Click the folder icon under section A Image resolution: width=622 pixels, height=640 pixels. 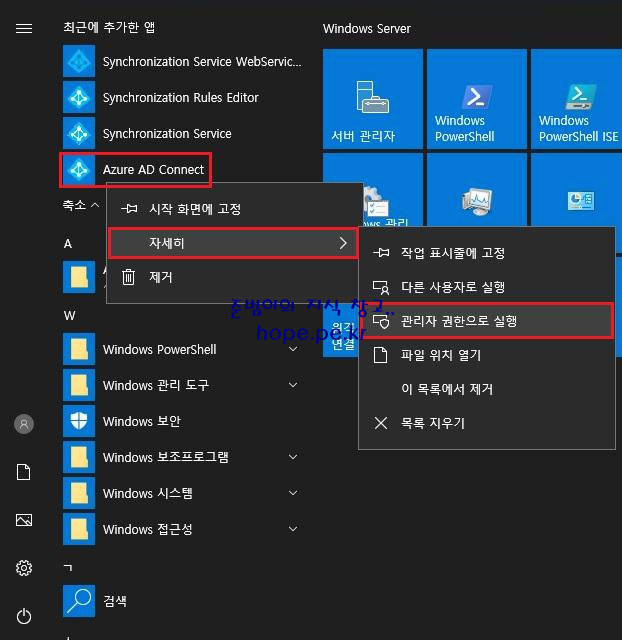(x=79, y=277)
